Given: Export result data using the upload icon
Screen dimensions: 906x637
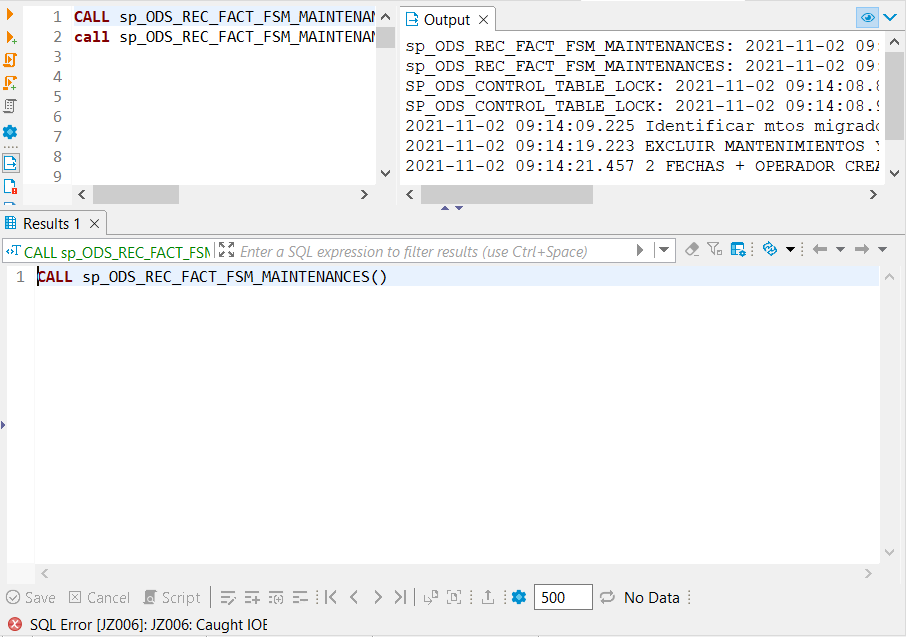Looking at the screenshot, I should pos(487,597).
